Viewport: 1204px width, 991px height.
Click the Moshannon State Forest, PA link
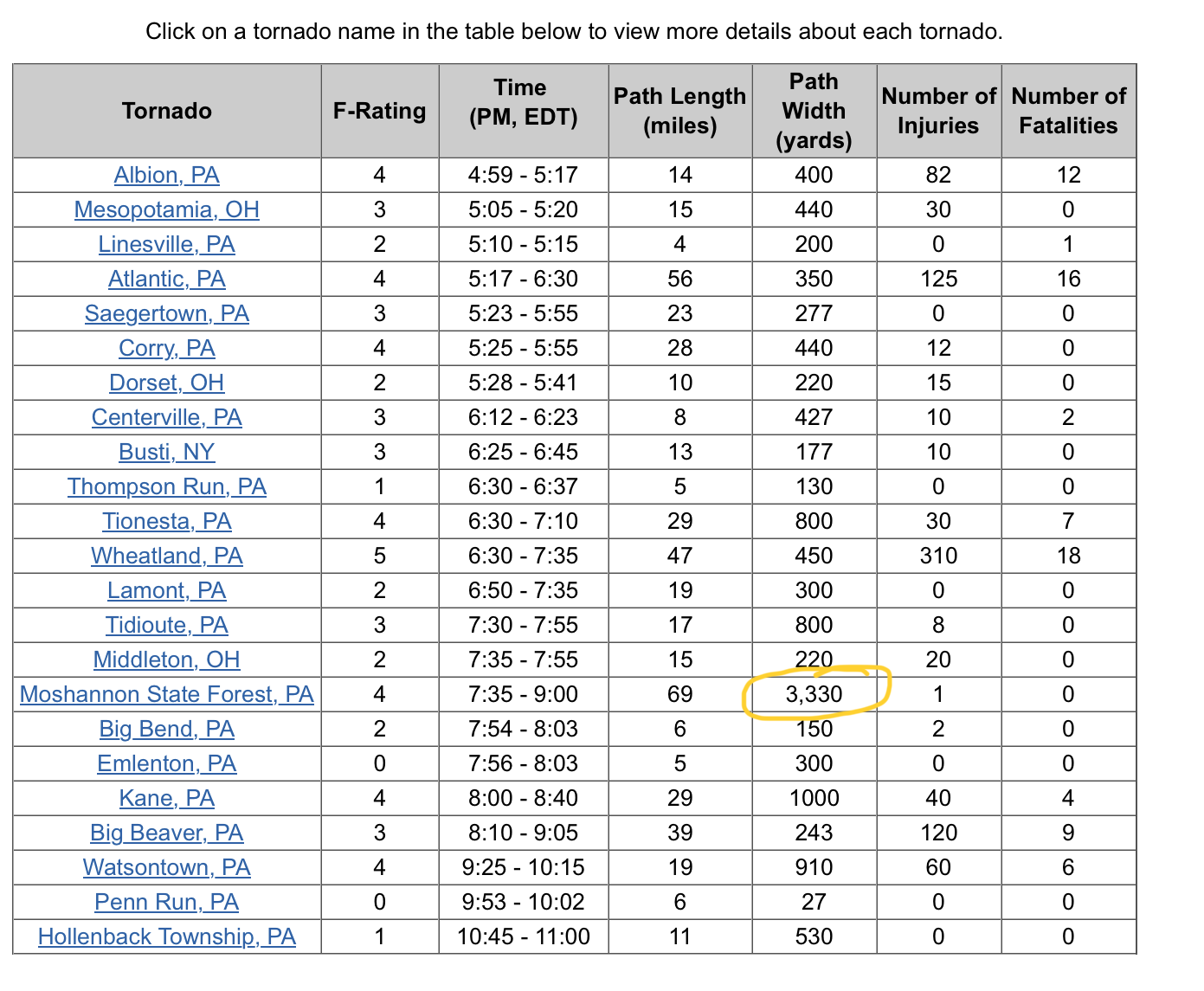tap(166, 694)
